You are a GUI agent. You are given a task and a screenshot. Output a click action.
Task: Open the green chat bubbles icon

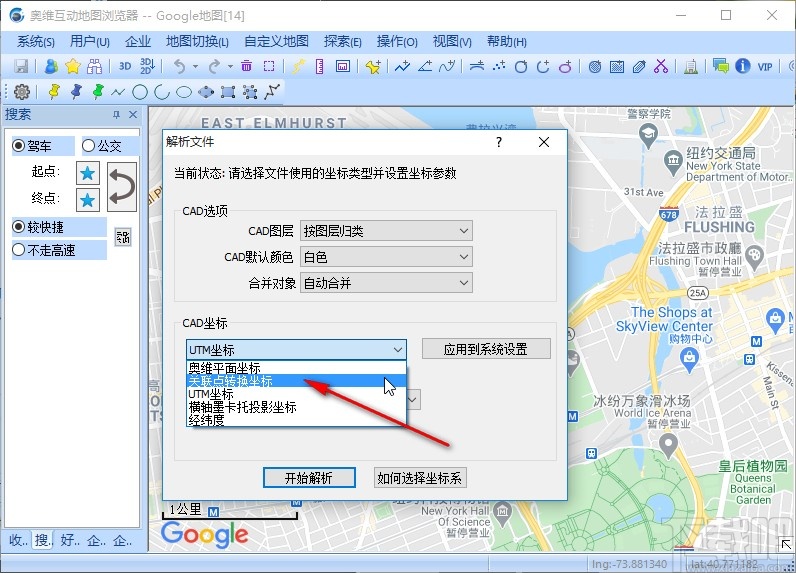[720, 66]
